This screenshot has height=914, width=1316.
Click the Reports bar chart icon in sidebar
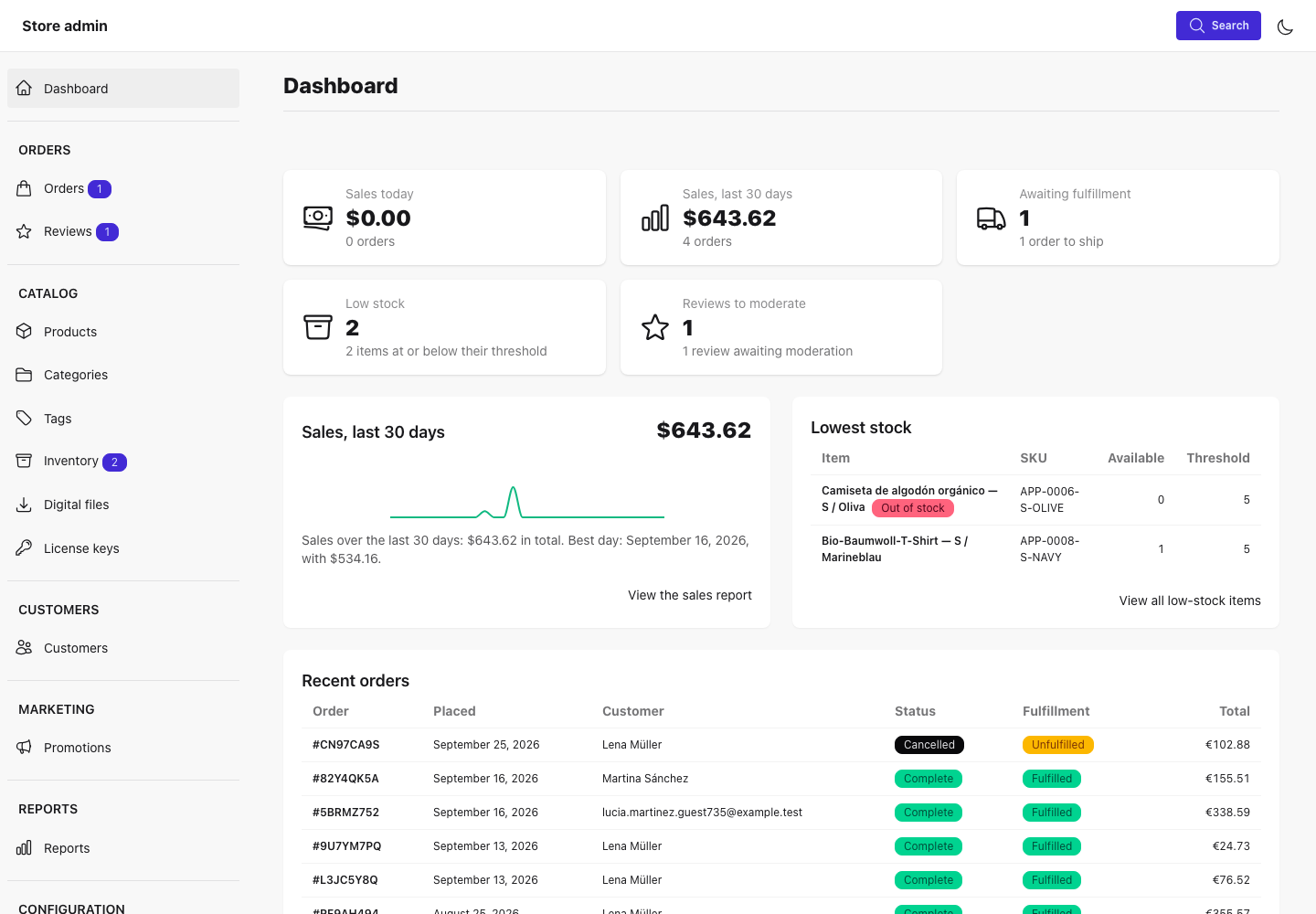coord(25,847)
